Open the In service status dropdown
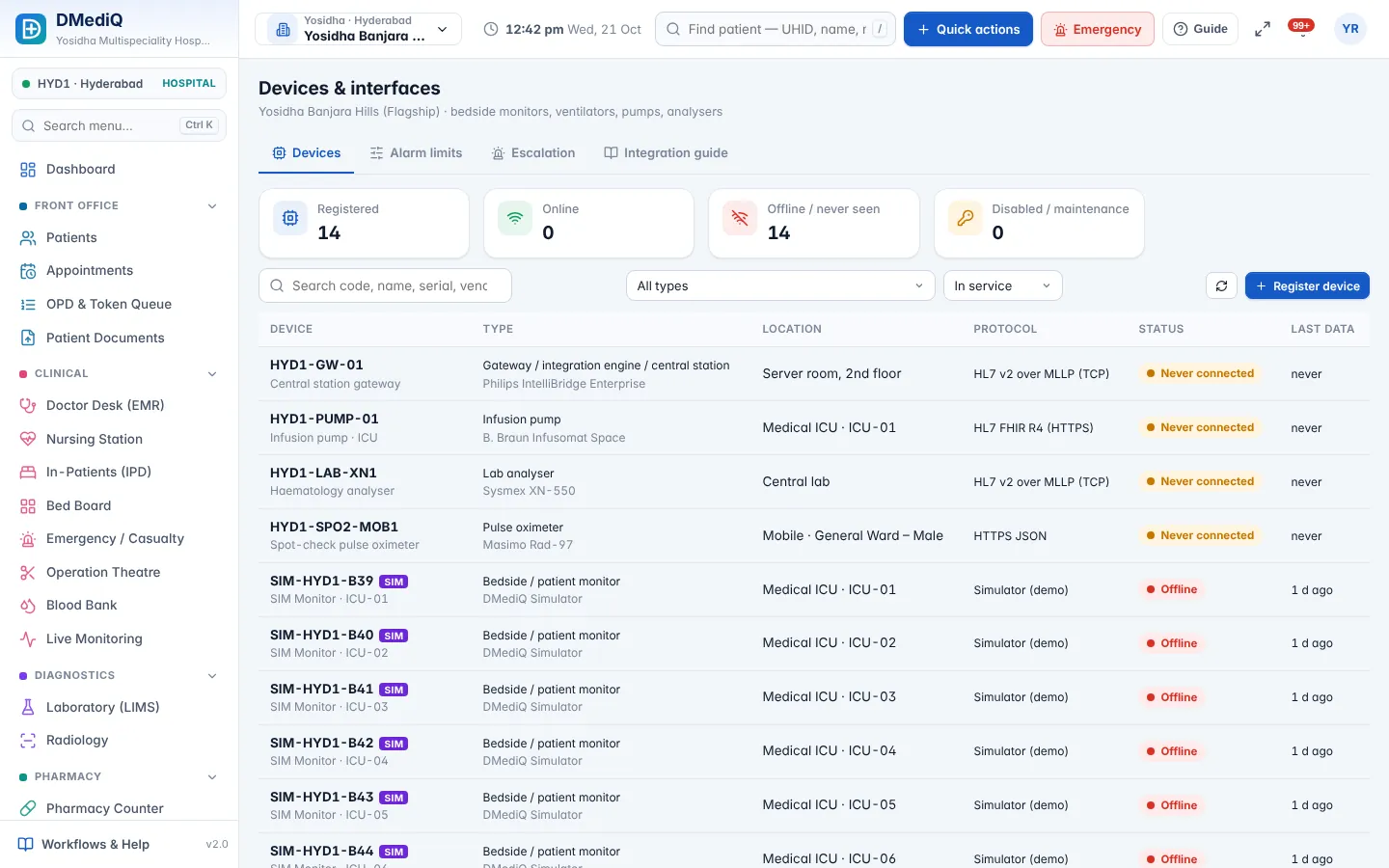The width and height of the screenshot is (1389, 868). (x=1002, y=285)
